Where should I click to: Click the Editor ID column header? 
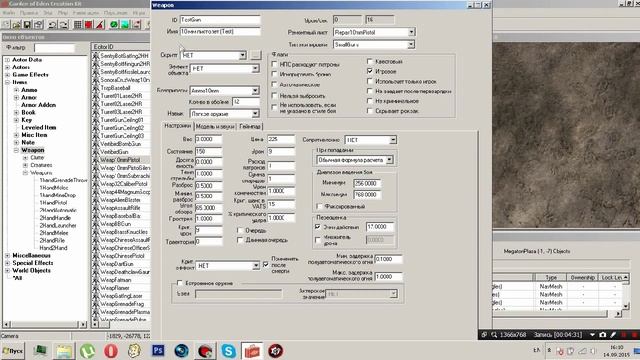click(120, 47)
